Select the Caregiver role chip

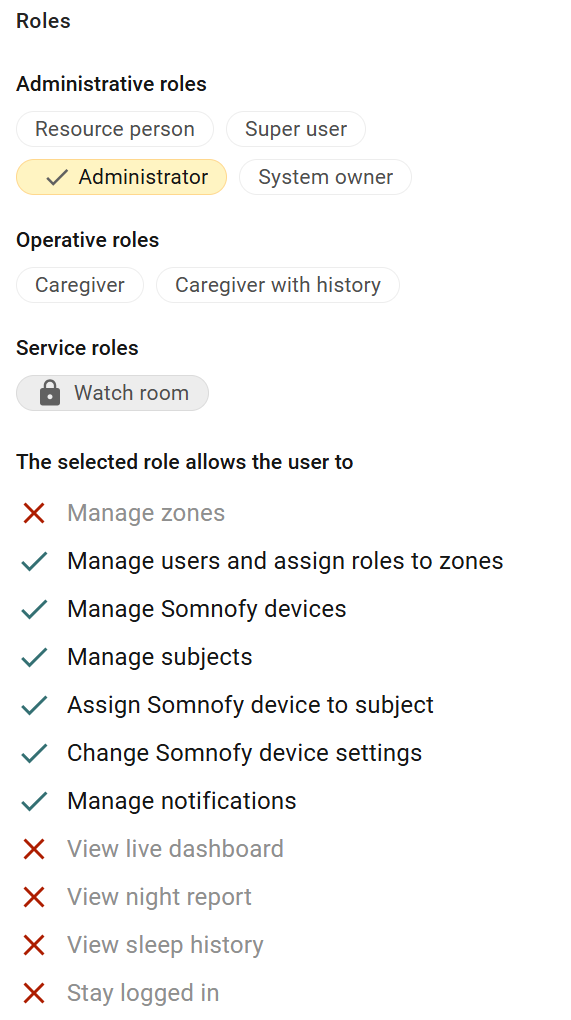[x=80, y=285]
